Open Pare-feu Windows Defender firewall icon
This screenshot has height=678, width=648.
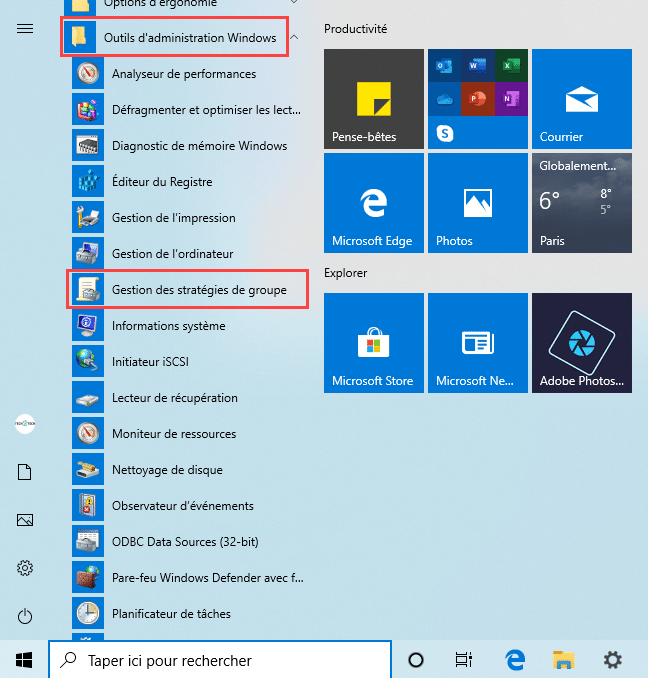tap(88, 577)
